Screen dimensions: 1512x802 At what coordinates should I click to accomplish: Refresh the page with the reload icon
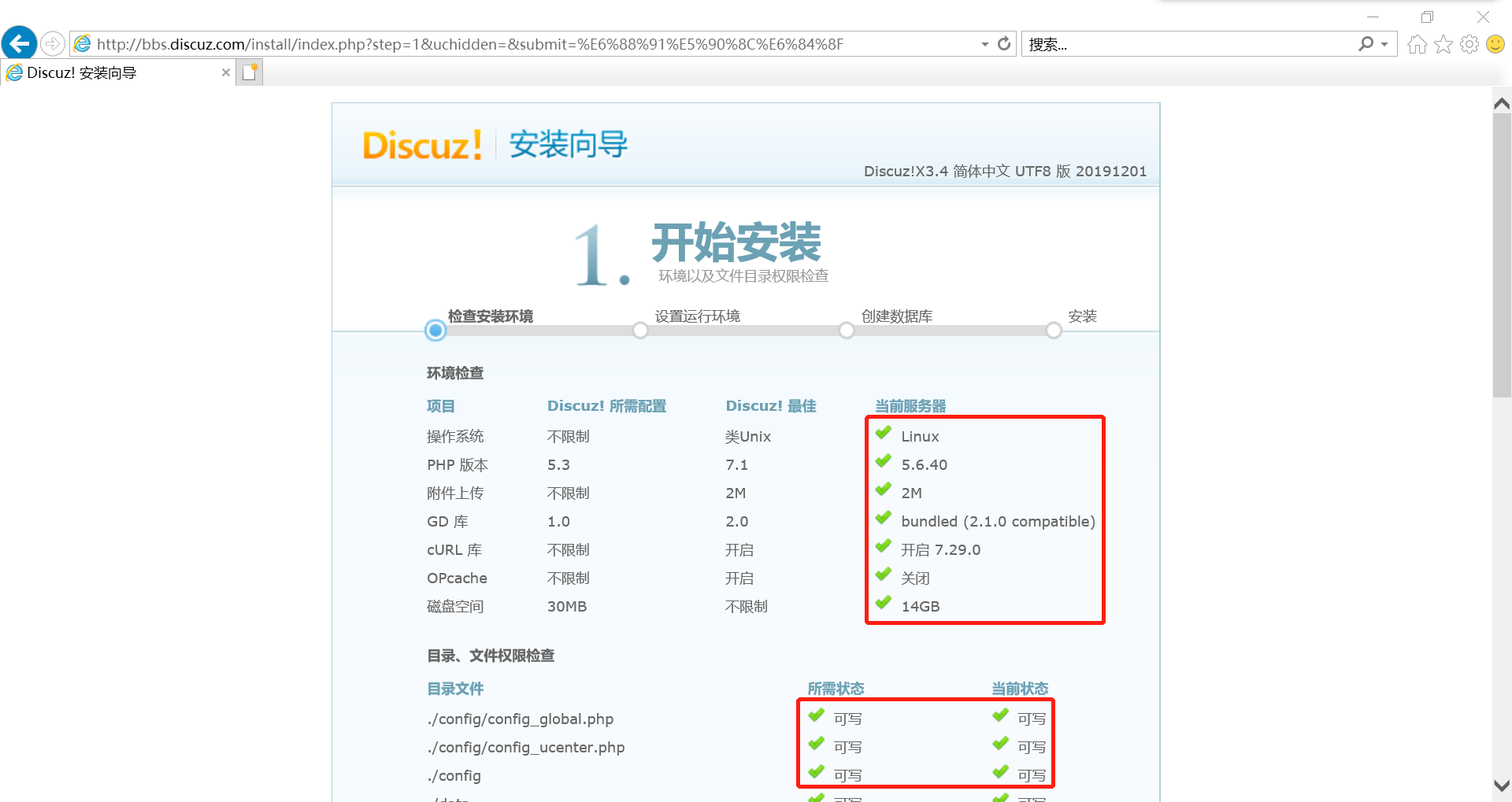pyautogui.click(x=1004, y=44)
